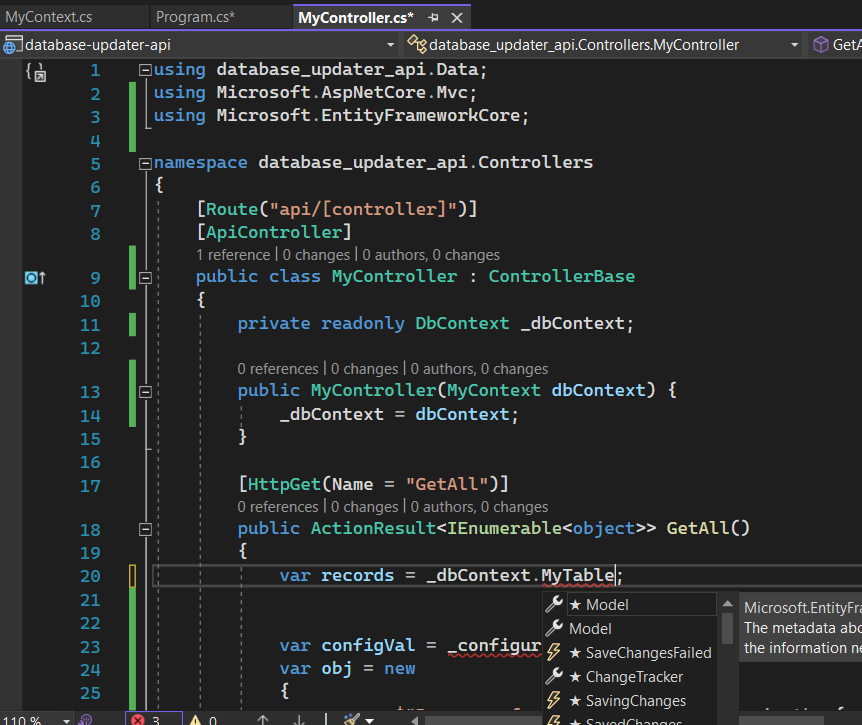Click the wrench property icon for starred Model

(554, 604)
